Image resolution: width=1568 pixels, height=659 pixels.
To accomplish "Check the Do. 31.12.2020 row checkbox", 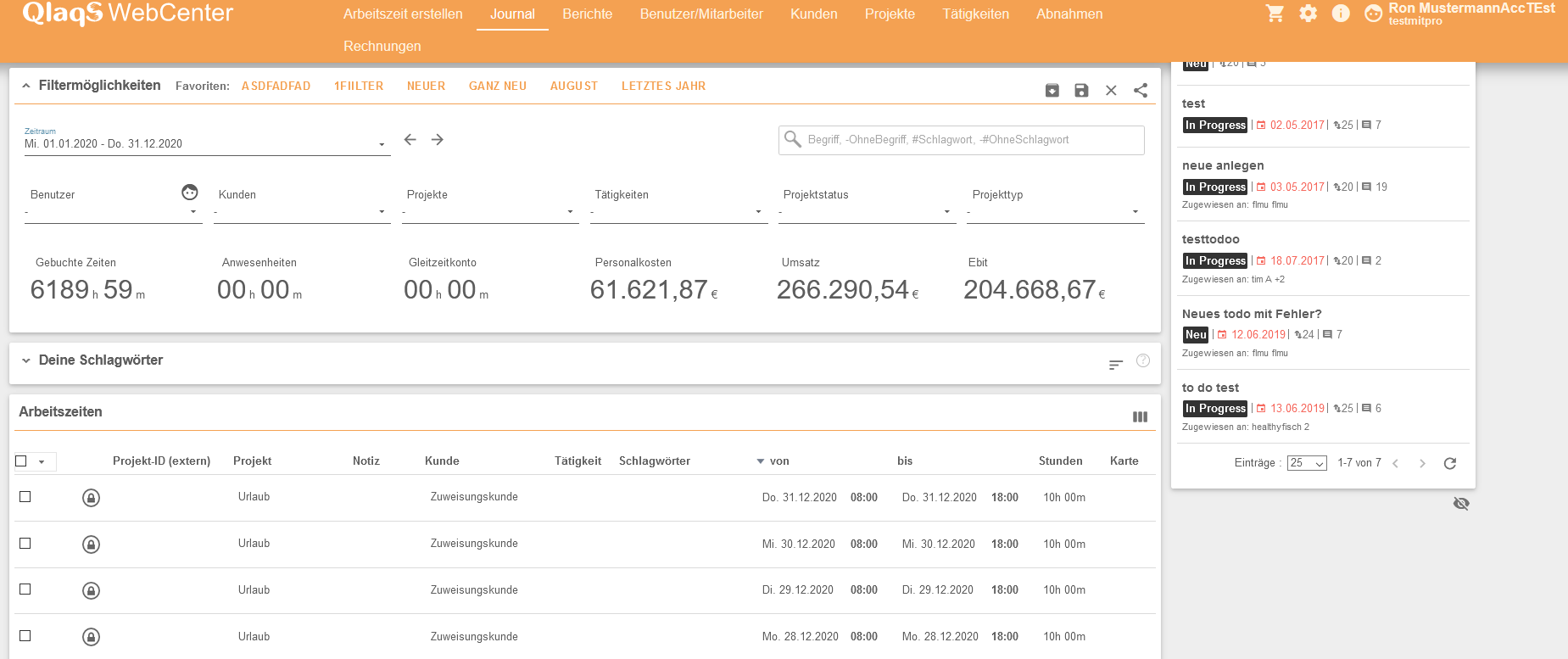I will (x=25, y=497).
